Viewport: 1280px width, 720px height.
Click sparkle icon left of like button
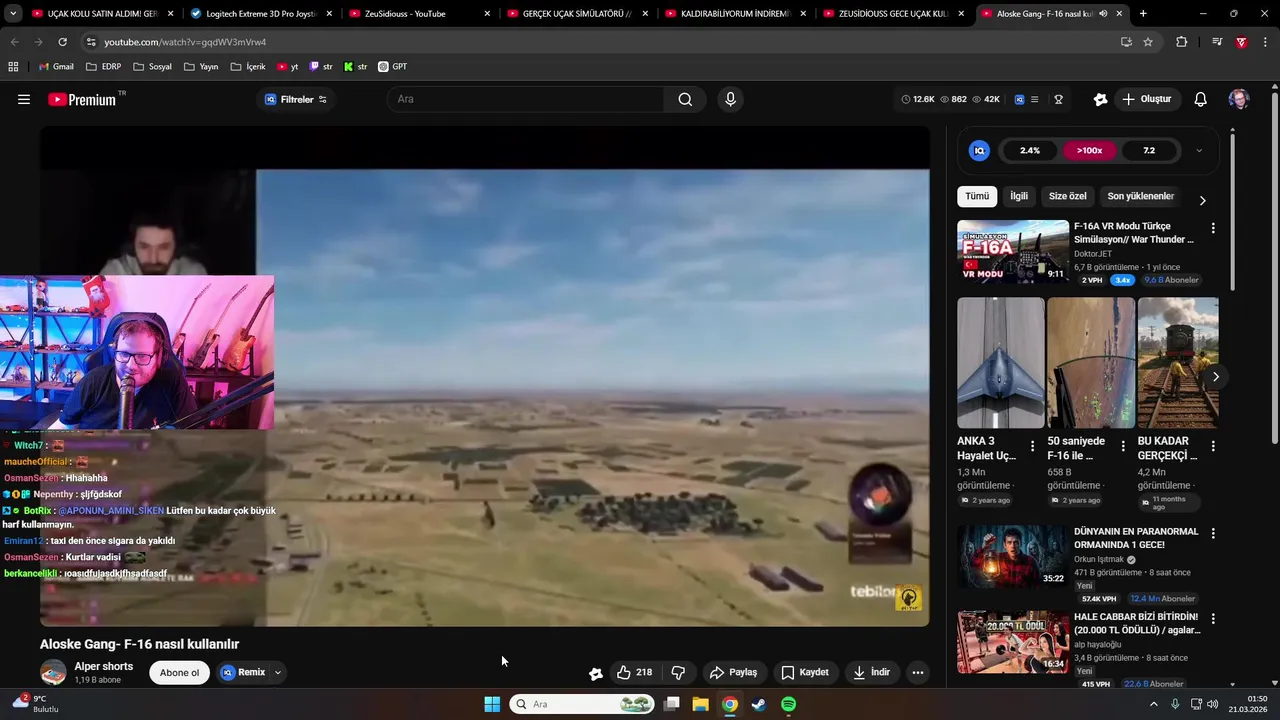(x=596, y=673)
